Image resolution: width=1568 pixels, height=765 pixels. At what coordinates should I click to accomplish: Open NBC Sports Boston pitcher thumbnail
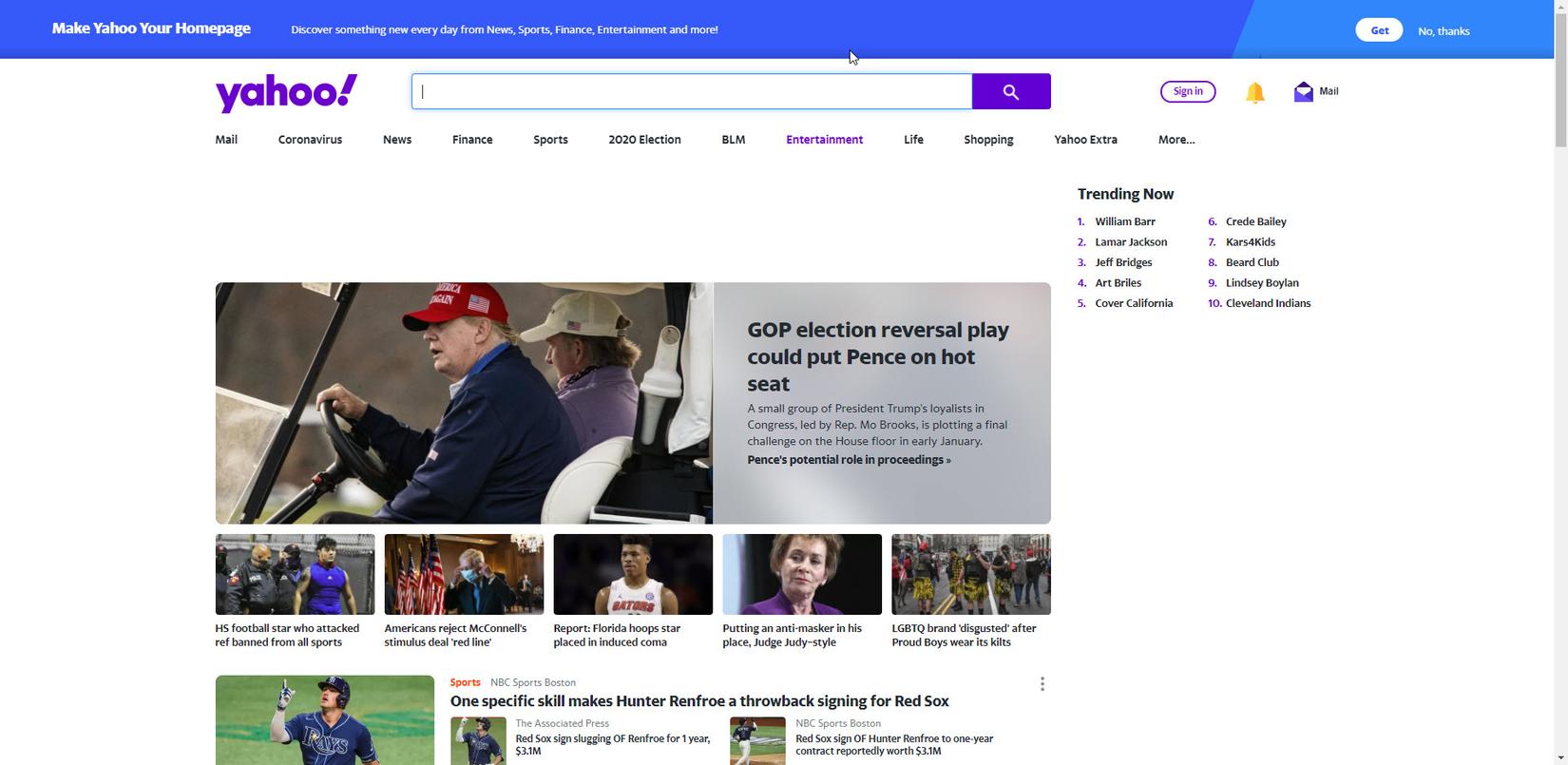tap(757, 741)
